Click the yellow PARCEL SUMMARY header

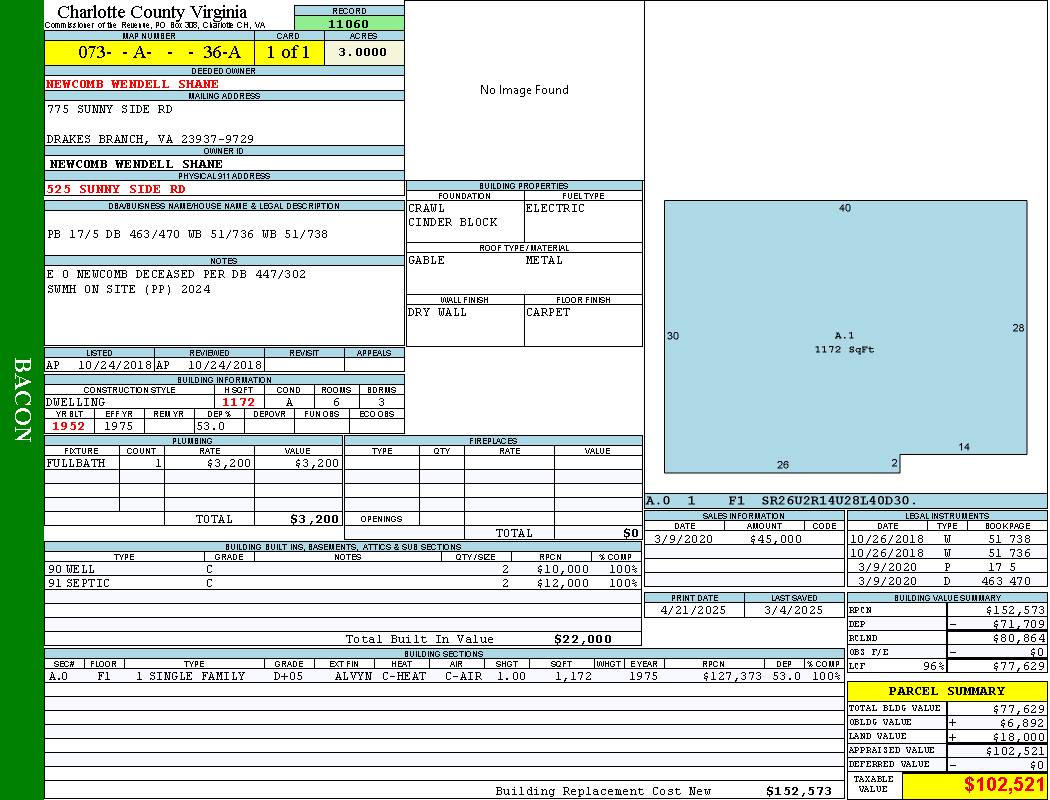(946, 691)
